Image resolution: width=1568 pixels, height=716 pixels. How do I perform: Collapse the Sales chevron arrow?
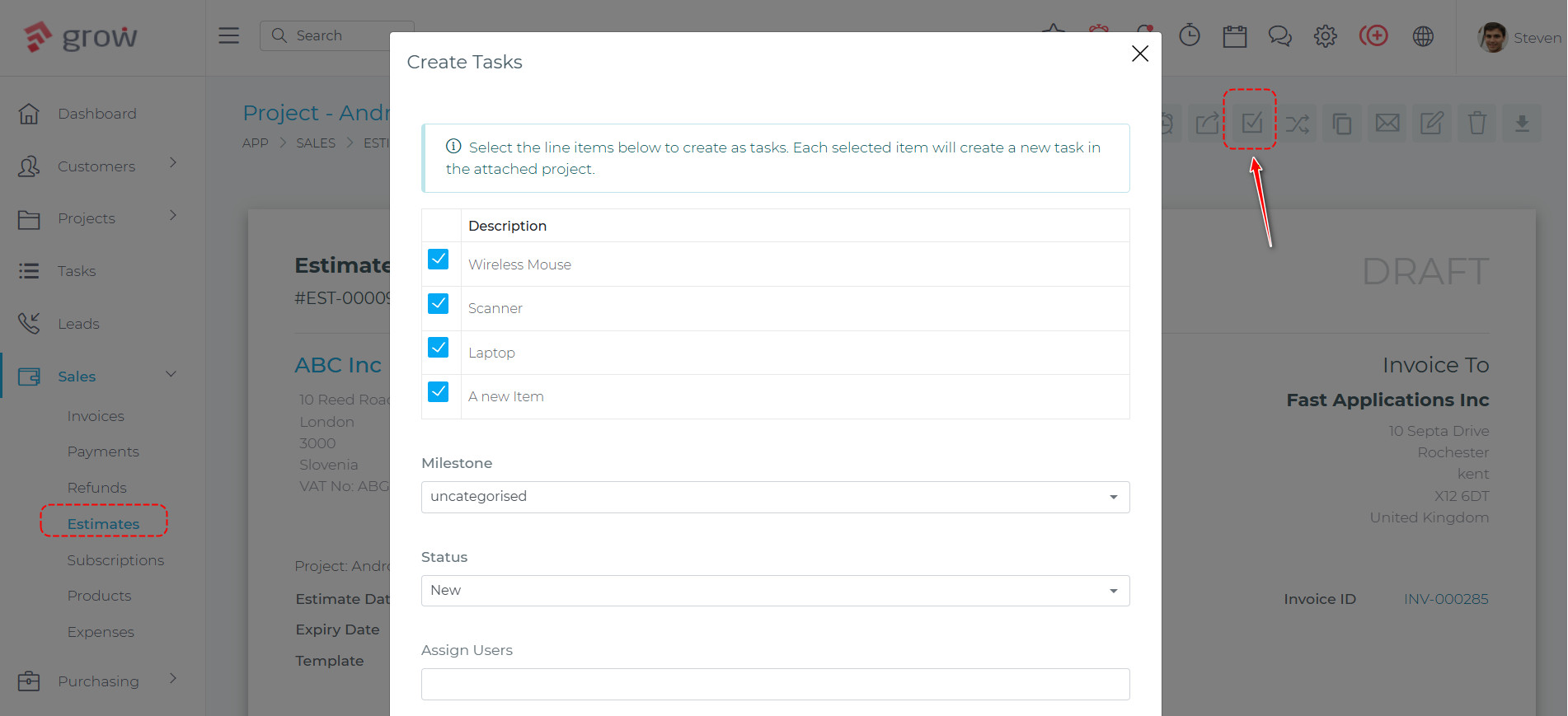(x=171, y=374)
